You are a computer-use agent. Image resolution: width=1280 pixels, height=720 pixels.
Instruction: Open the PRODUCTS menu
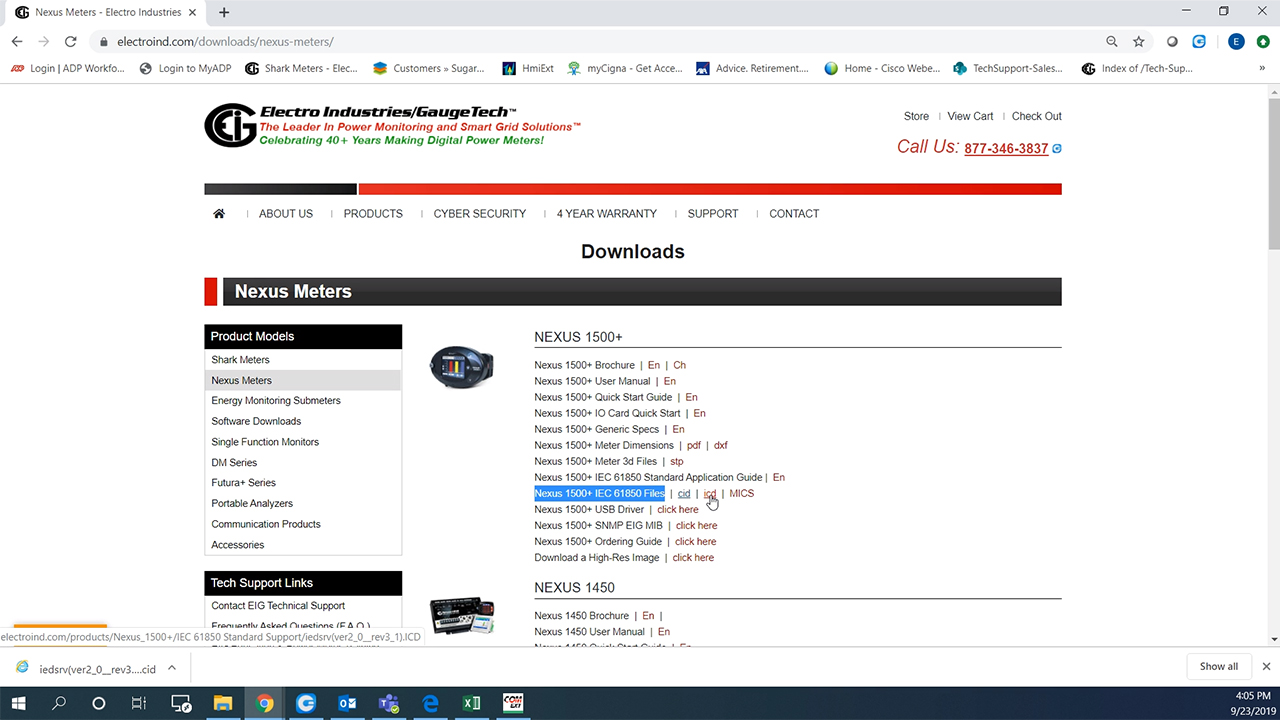373,213
